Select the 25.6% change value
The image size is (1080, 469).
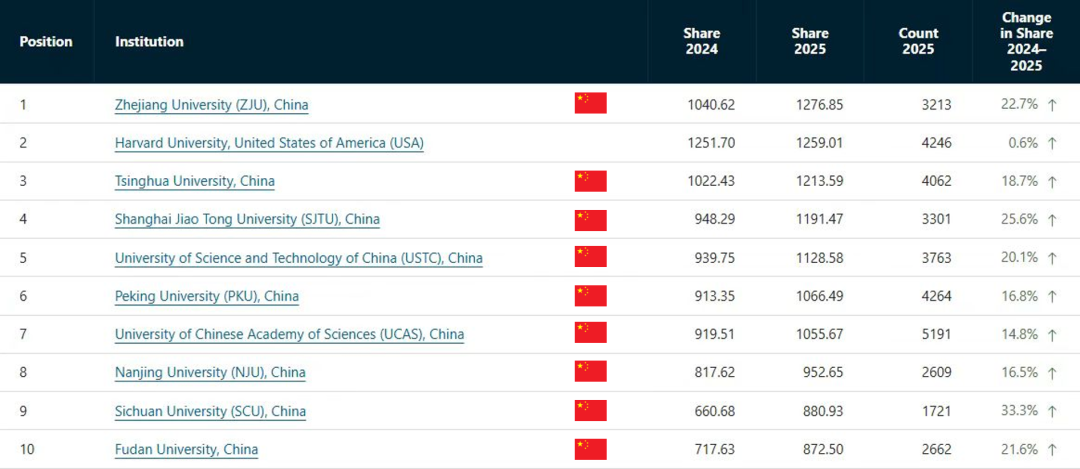tap(1019, 220)
